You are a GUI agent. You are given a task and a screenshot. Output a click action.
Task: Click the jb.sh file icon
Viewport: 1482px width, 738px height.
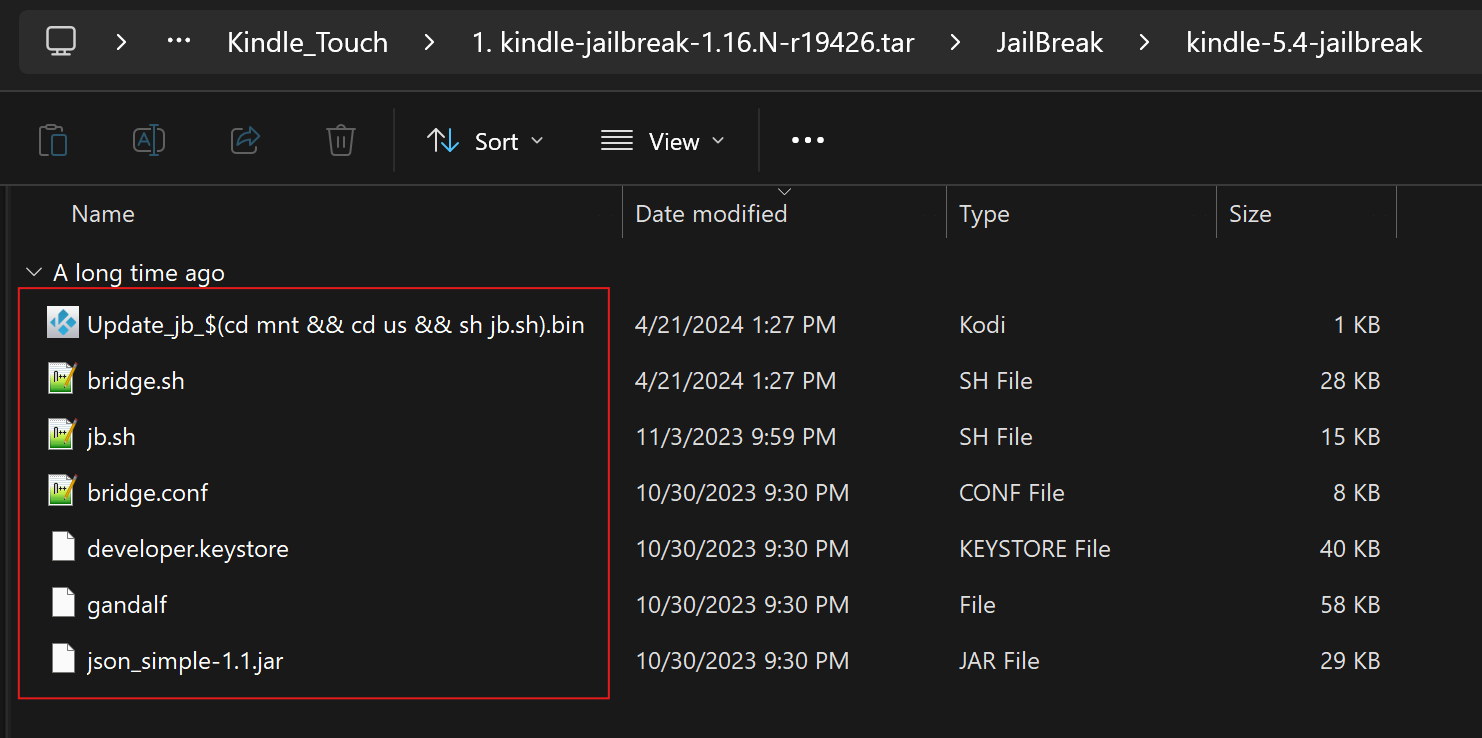pyautogui.click(x=63, y=435)
